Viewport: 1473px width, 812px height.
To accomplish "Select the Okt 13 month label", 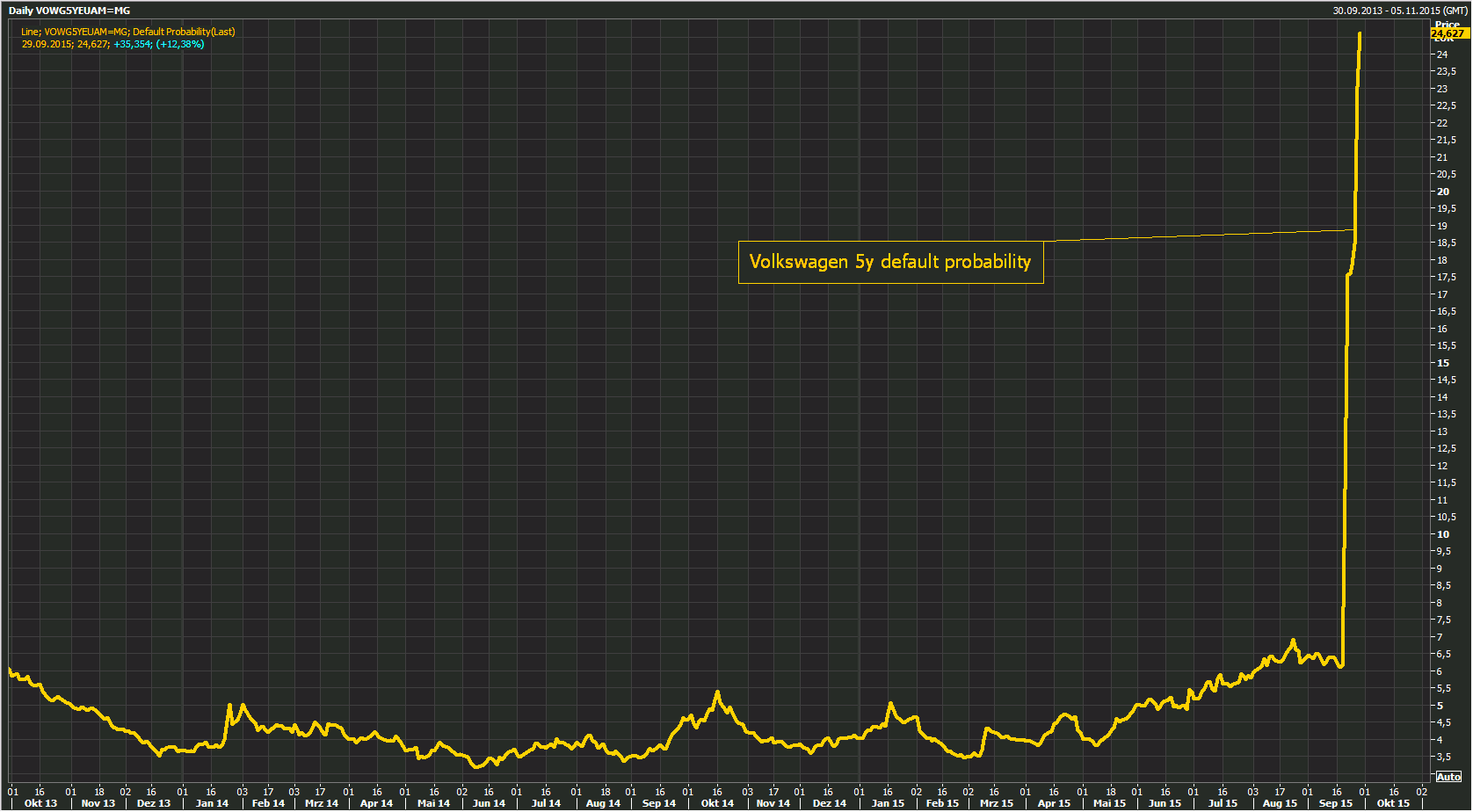I will tap(40, 803).
